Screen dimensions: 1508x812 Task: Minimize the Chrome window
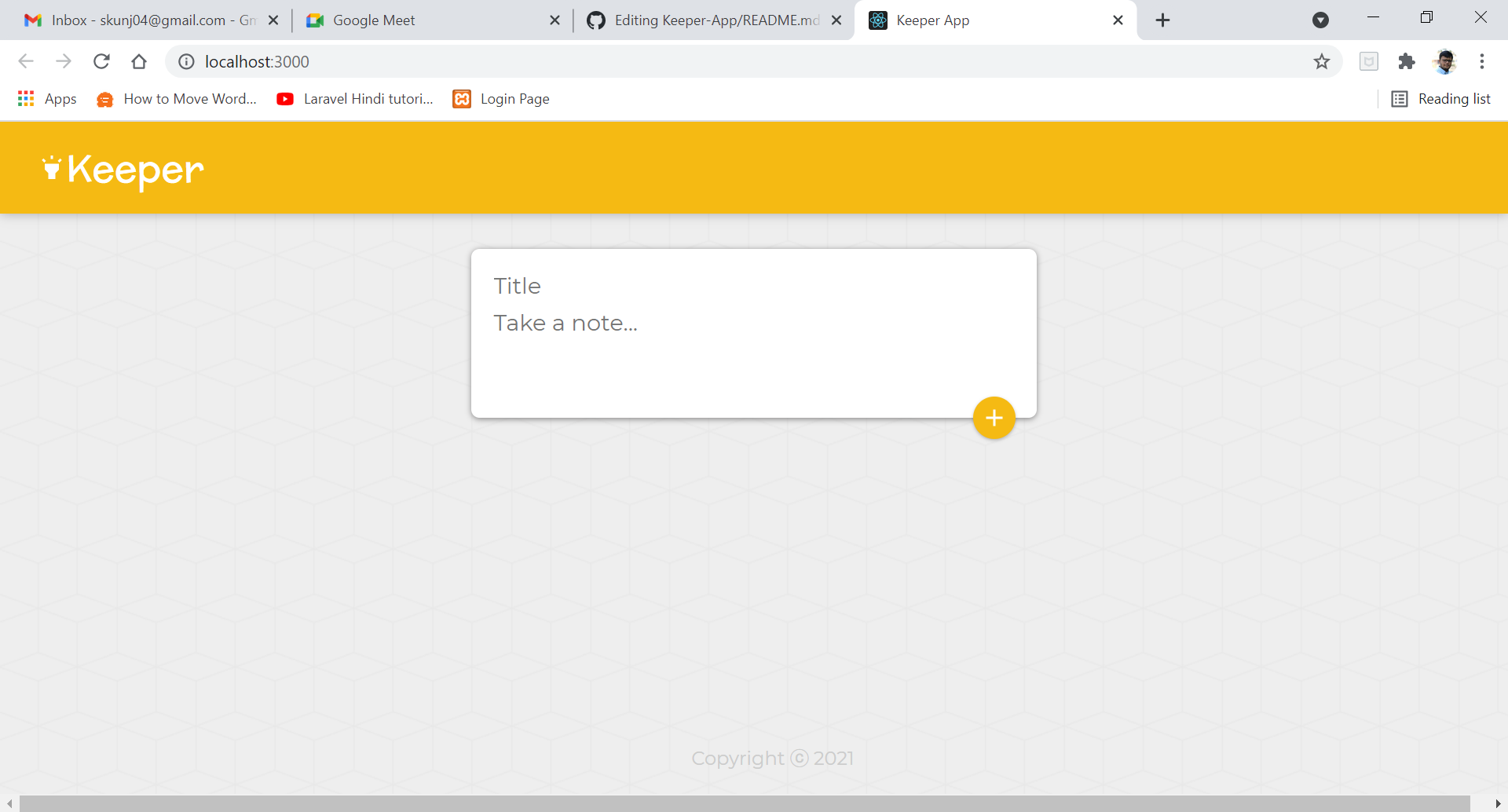(1373, 17)
